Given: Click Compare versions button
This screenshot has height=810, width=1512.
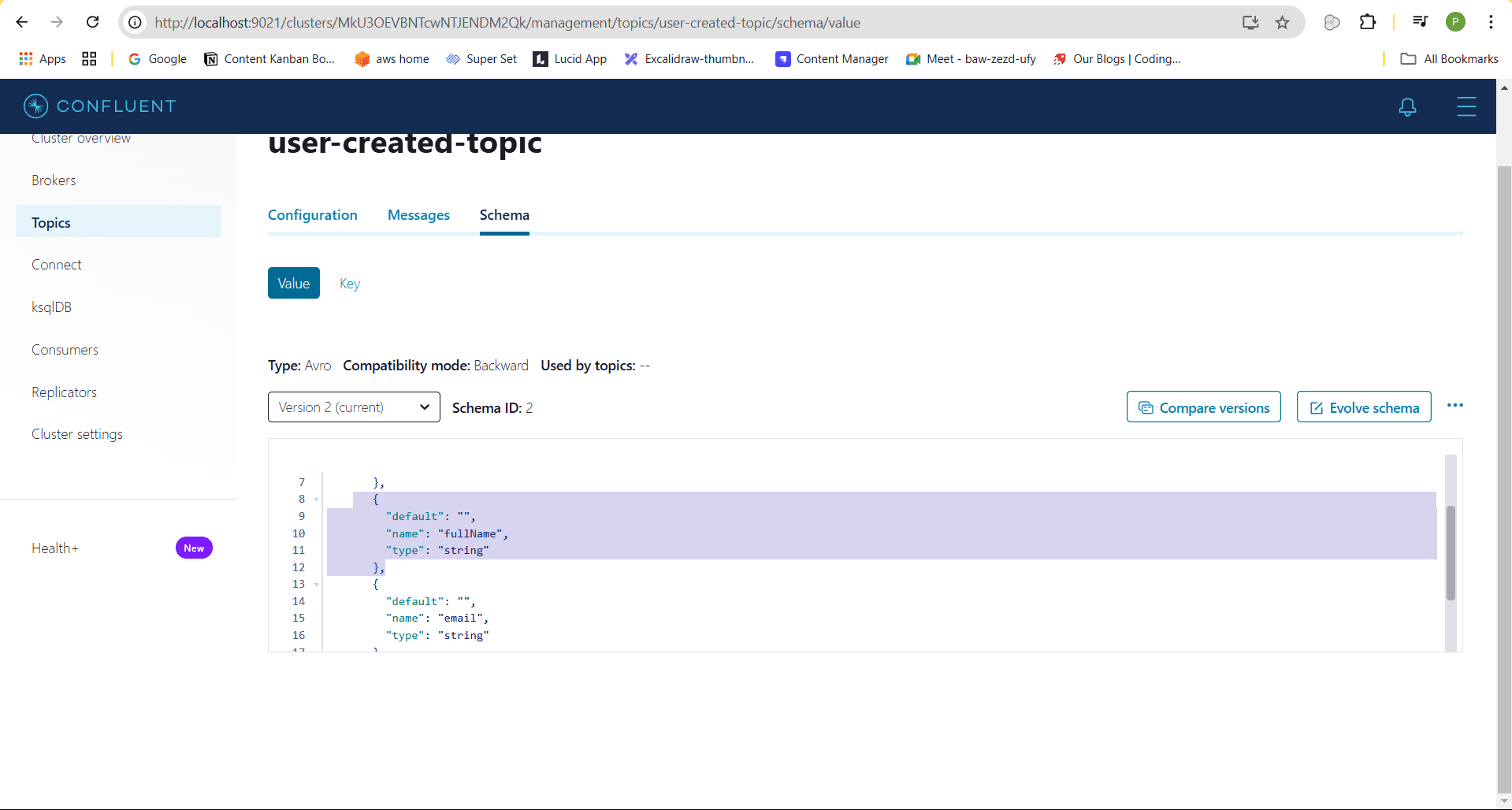Looking at the screenshot, I should (x=1203, y=407).
